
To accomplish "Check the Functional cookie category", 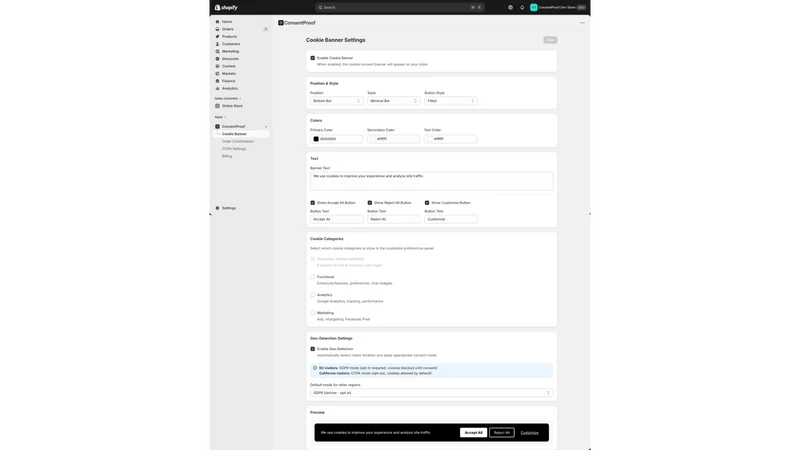I will (313, 277).
